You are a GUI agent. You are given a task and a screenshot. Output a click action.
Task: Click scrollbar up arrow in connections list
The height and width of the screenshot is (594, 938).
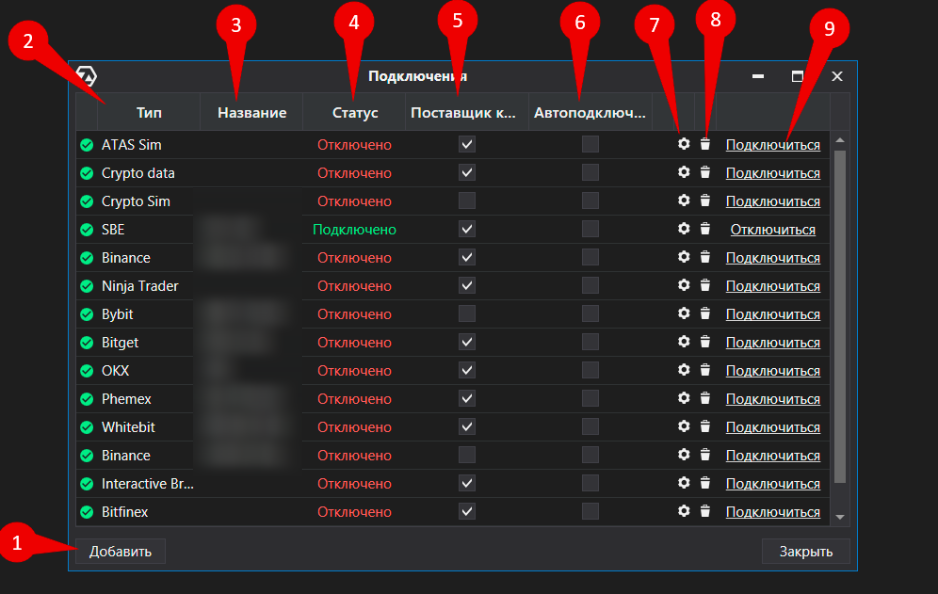tap(840, 140)
